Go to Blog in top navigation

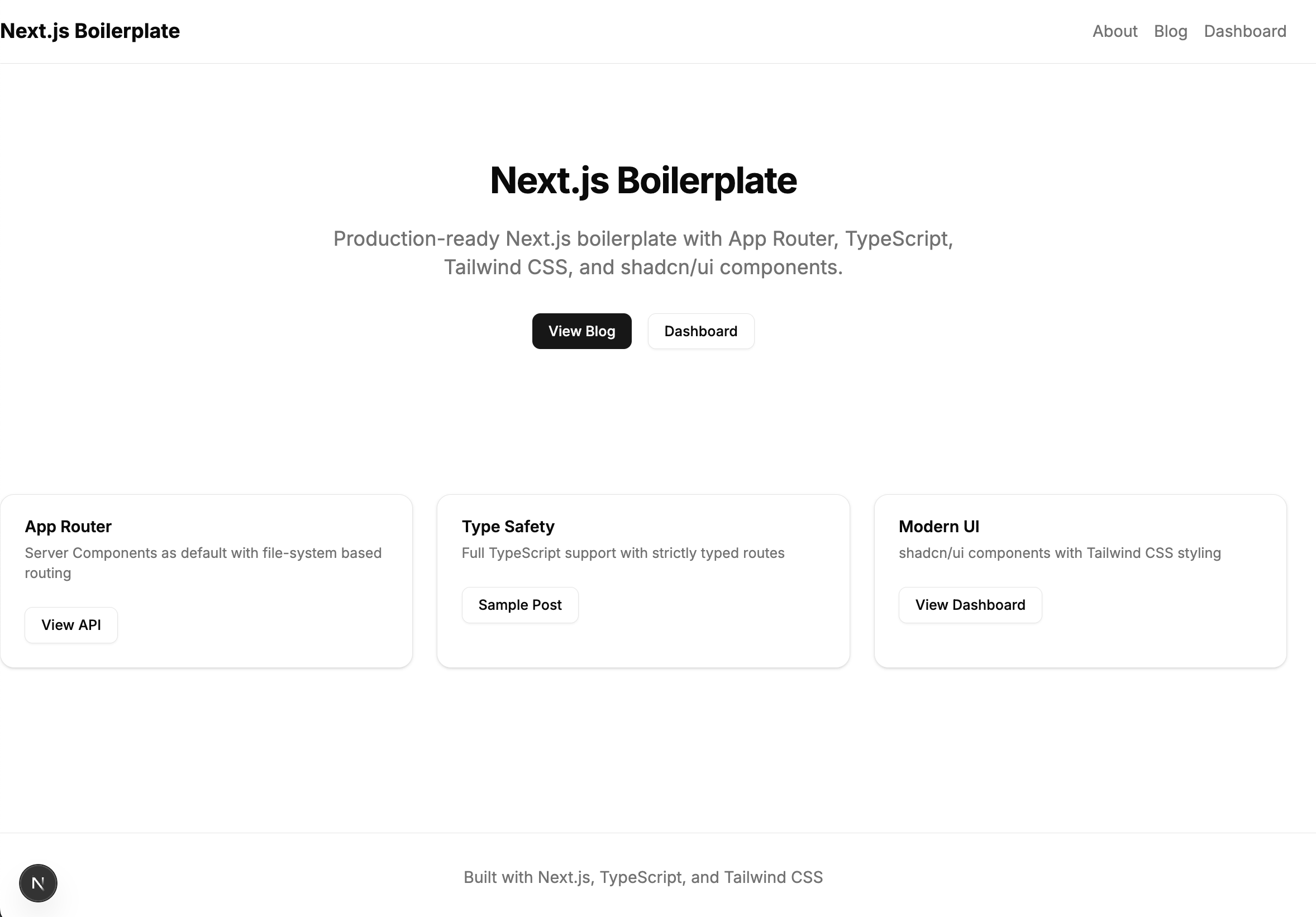(1170, 31)
